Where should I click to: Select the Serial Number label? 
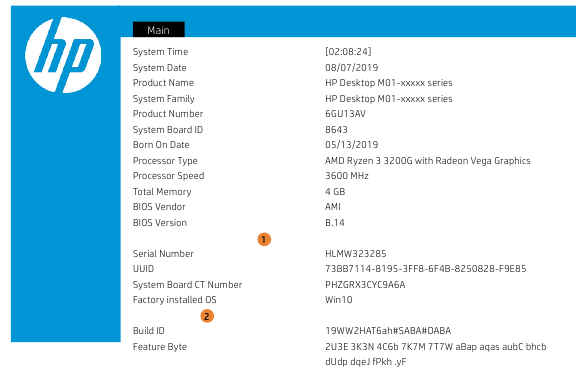[163, 254]
